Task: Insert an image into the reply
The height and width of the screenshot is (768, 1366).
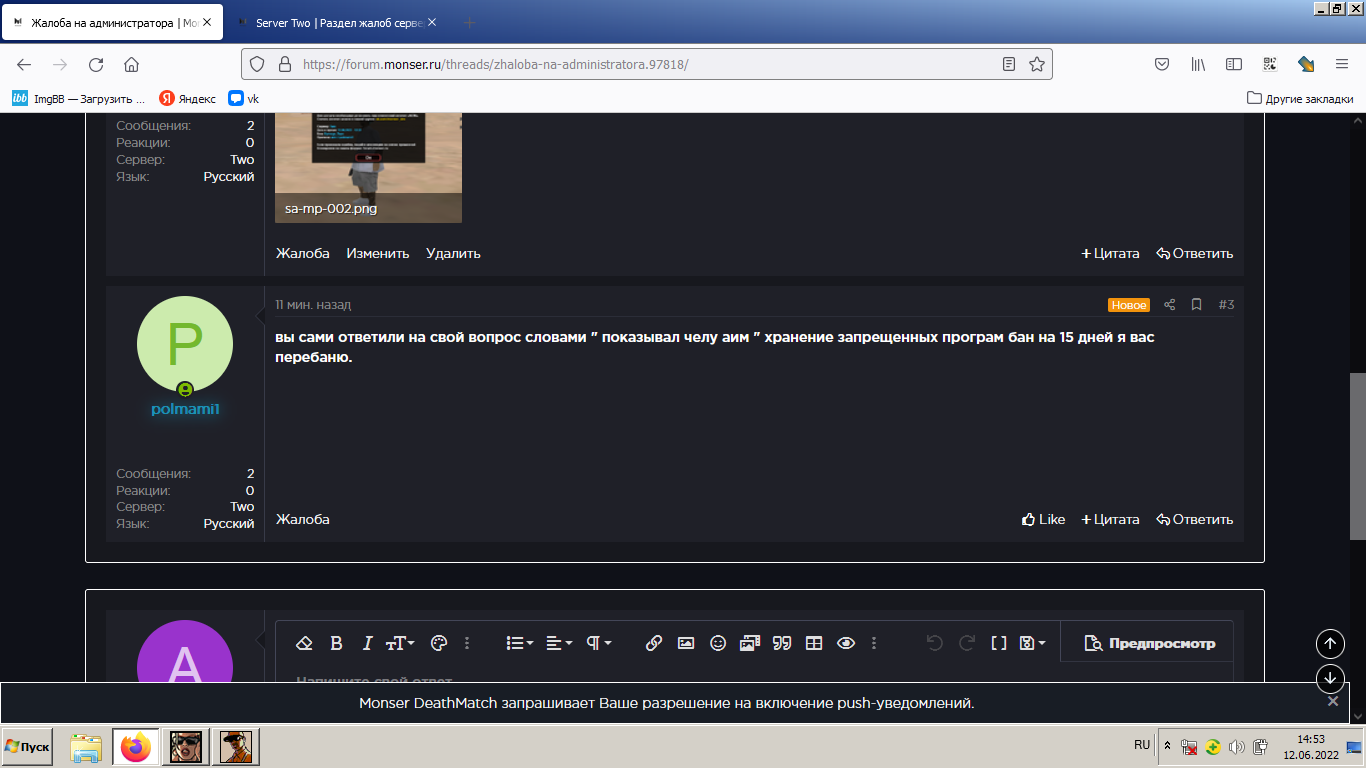Action: (x=686, y=643)
